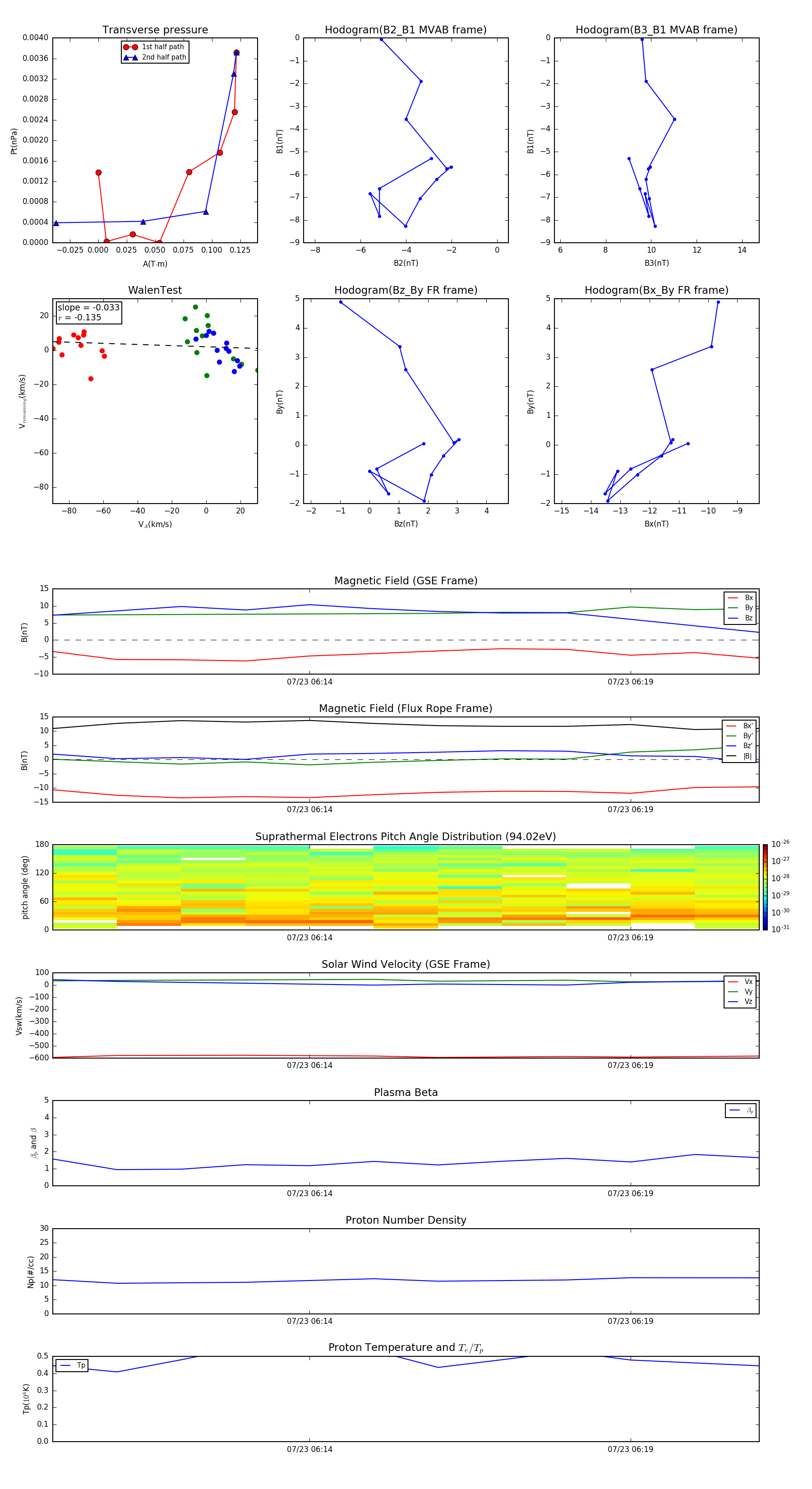Click '07/23 06:14' under GSE magnetic field plot
Image resolution: width=812 pixels, height=1489 pixels.
pos(310,682)
